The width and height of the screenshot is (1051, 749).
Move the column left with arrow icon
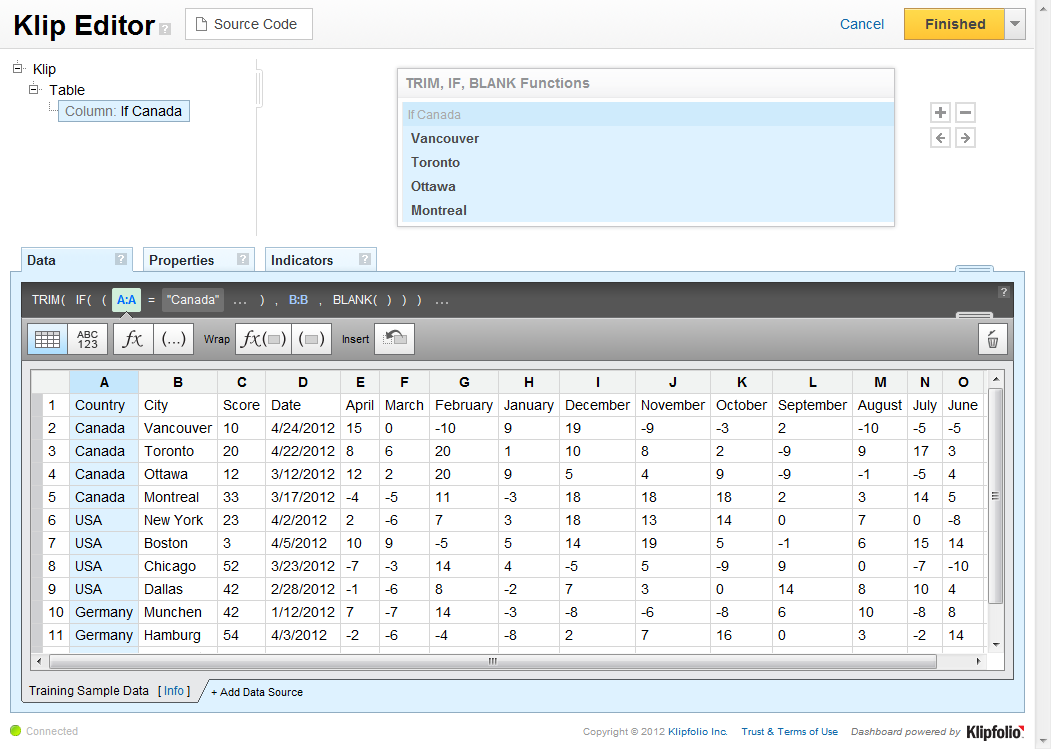(x=940, y=138)
